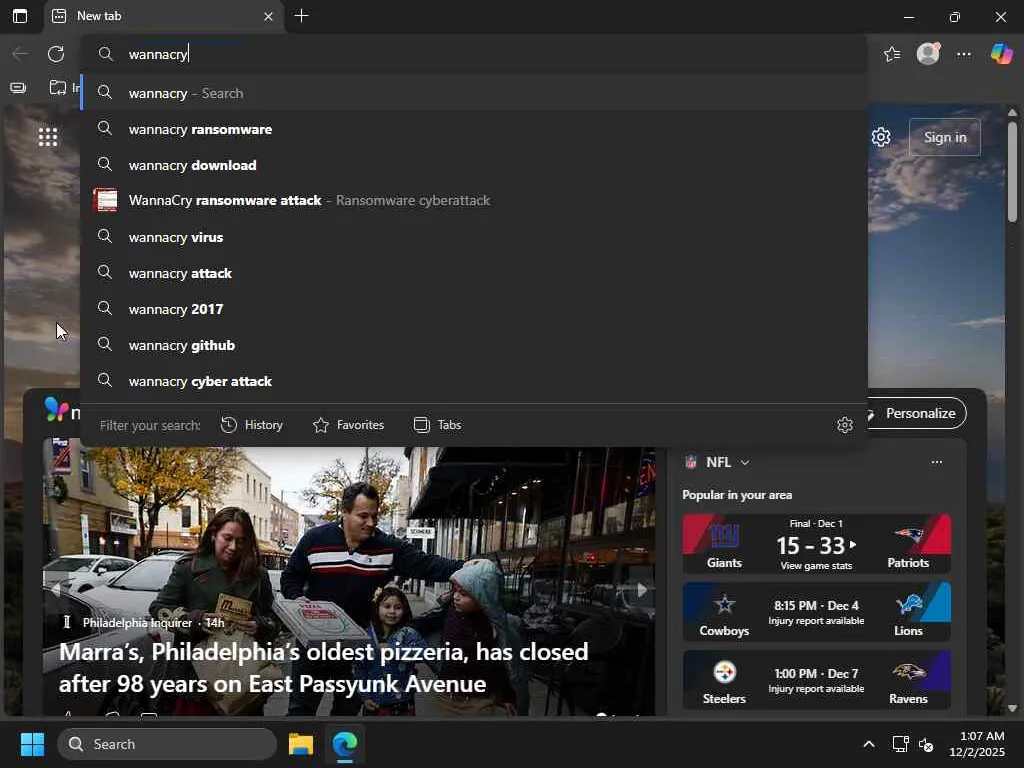Click the Philadelphia Inquirer source label
1024x768 pixels.
137,623
